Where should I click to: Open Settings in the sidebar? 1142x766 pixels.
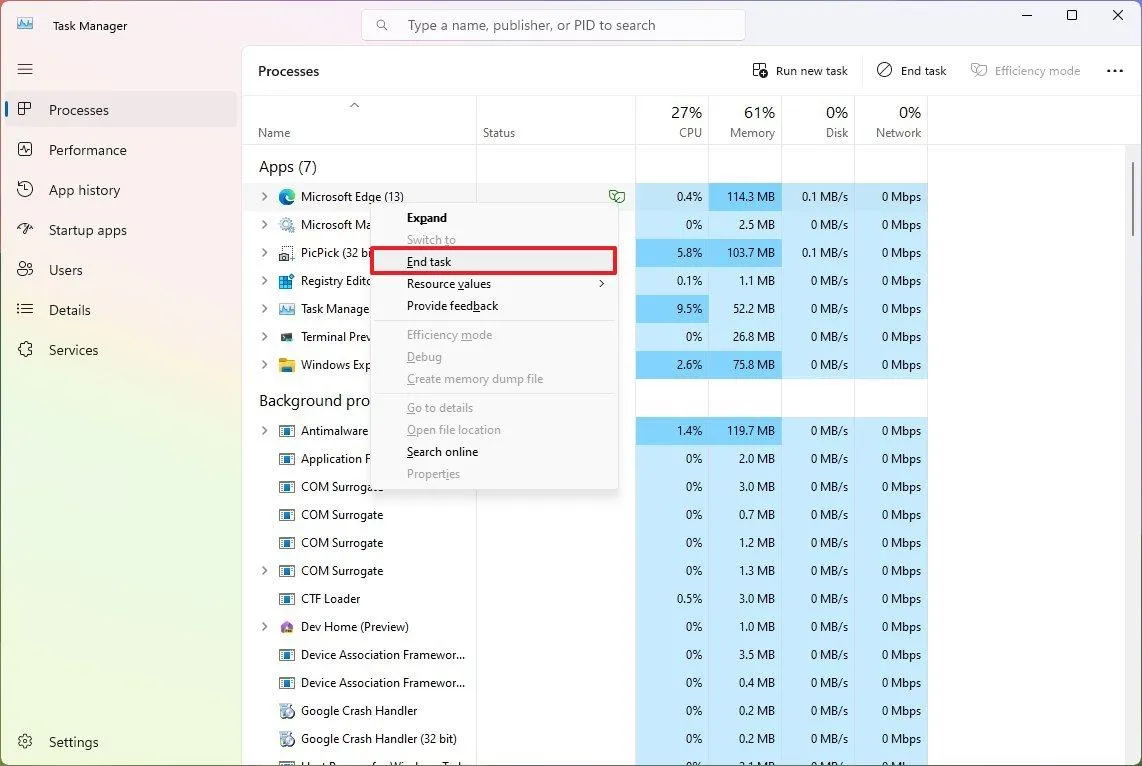pyautogui.click(x=121, y=741)
